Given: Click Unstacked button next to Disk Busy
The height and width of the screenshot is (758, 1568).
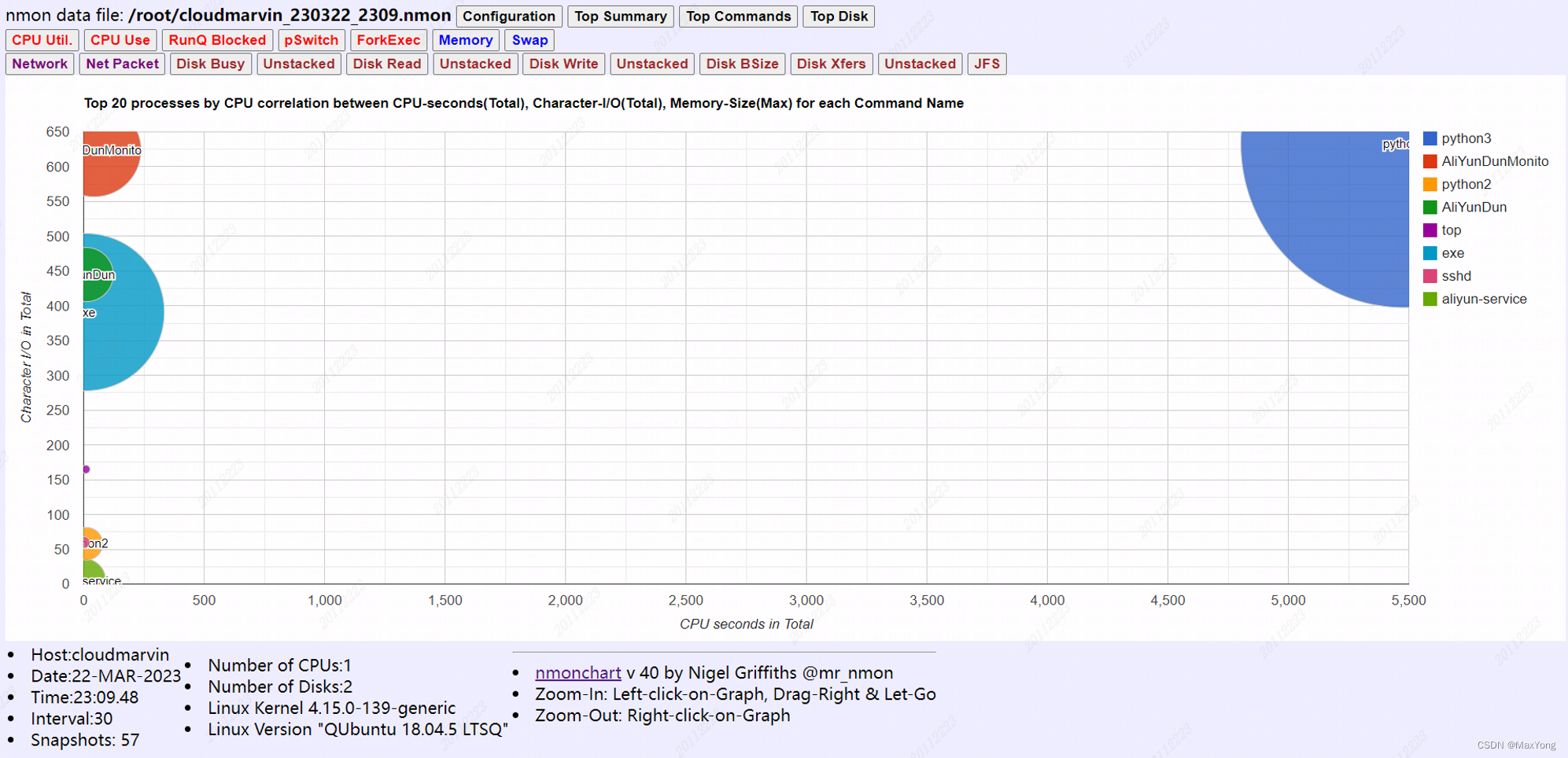Looking at the screenshot, I should click(x=298, y=64).
